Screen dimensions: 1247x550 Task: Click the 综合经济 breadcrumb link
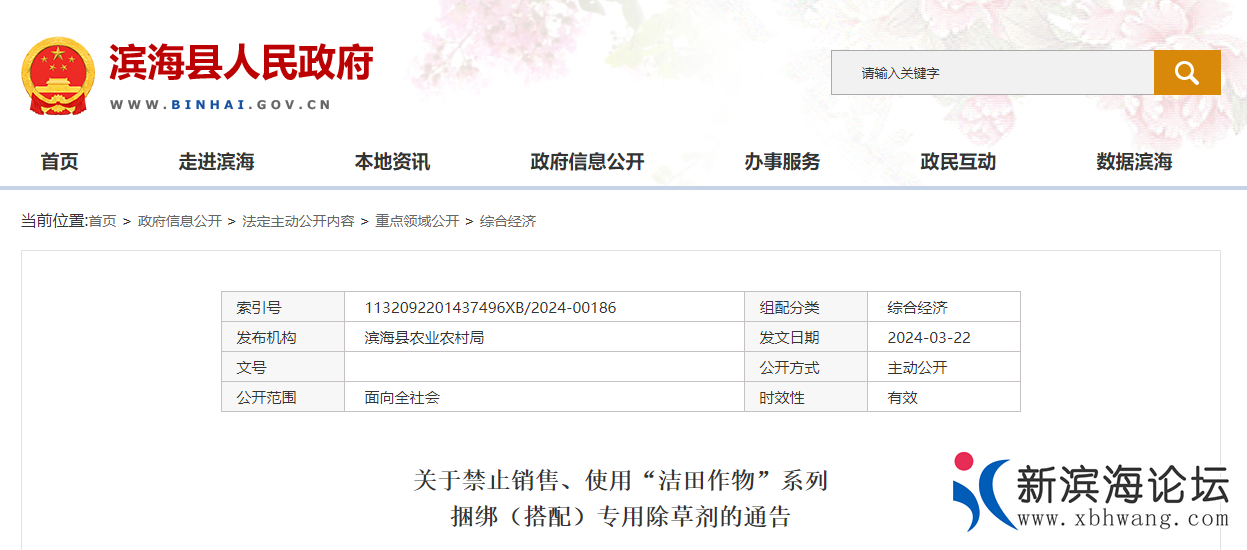[x=508, y=221]
